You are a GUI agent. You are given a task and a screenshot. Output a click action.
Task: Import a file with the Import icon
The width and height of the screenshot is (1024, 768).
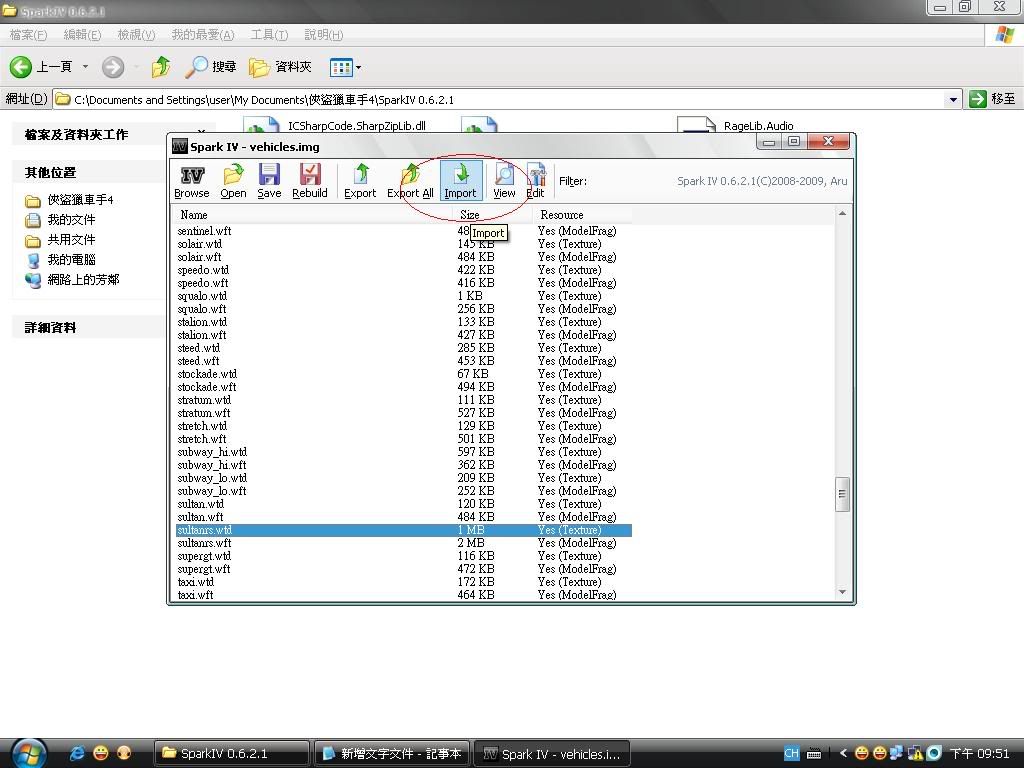[460, 181]
